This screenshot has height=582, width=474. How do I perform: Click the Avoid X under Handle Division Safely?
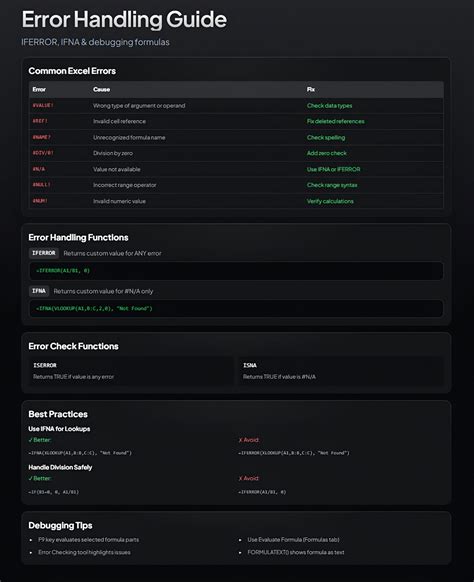249,478
